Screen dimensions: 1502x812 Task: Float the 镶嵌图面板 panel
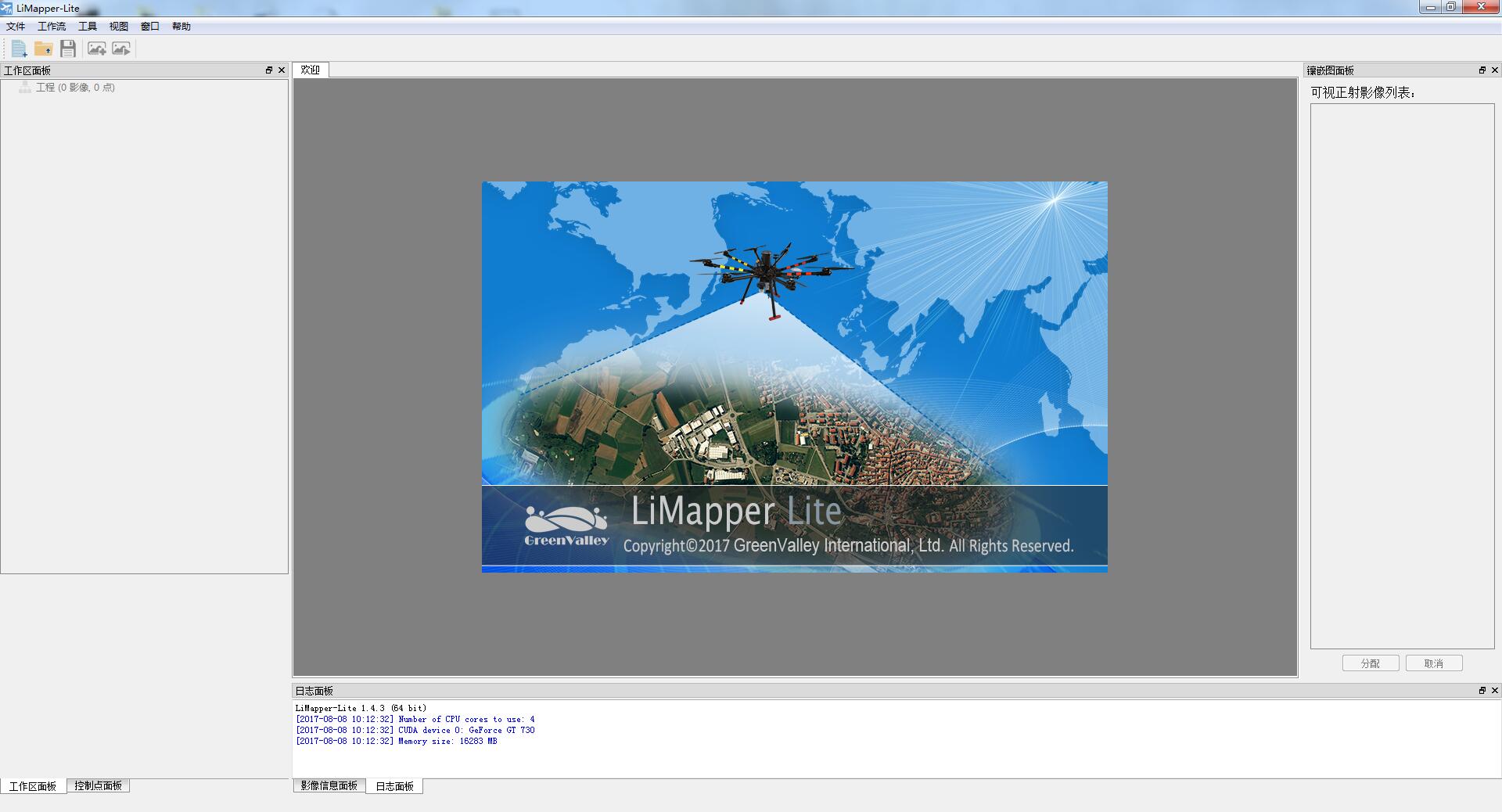click(1482, 70)
